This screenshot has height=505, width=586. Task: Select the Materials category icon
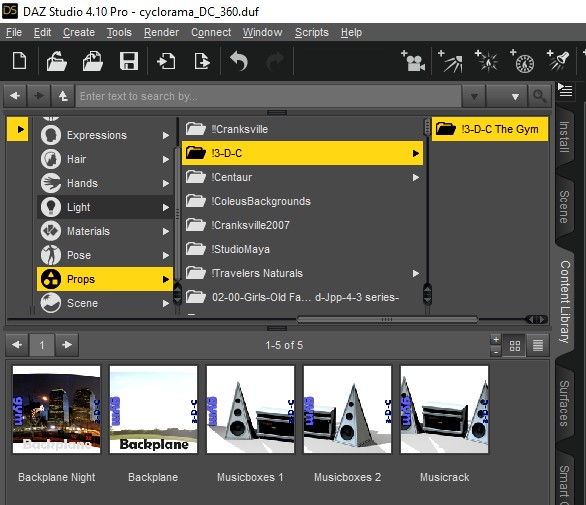point(51,231)
